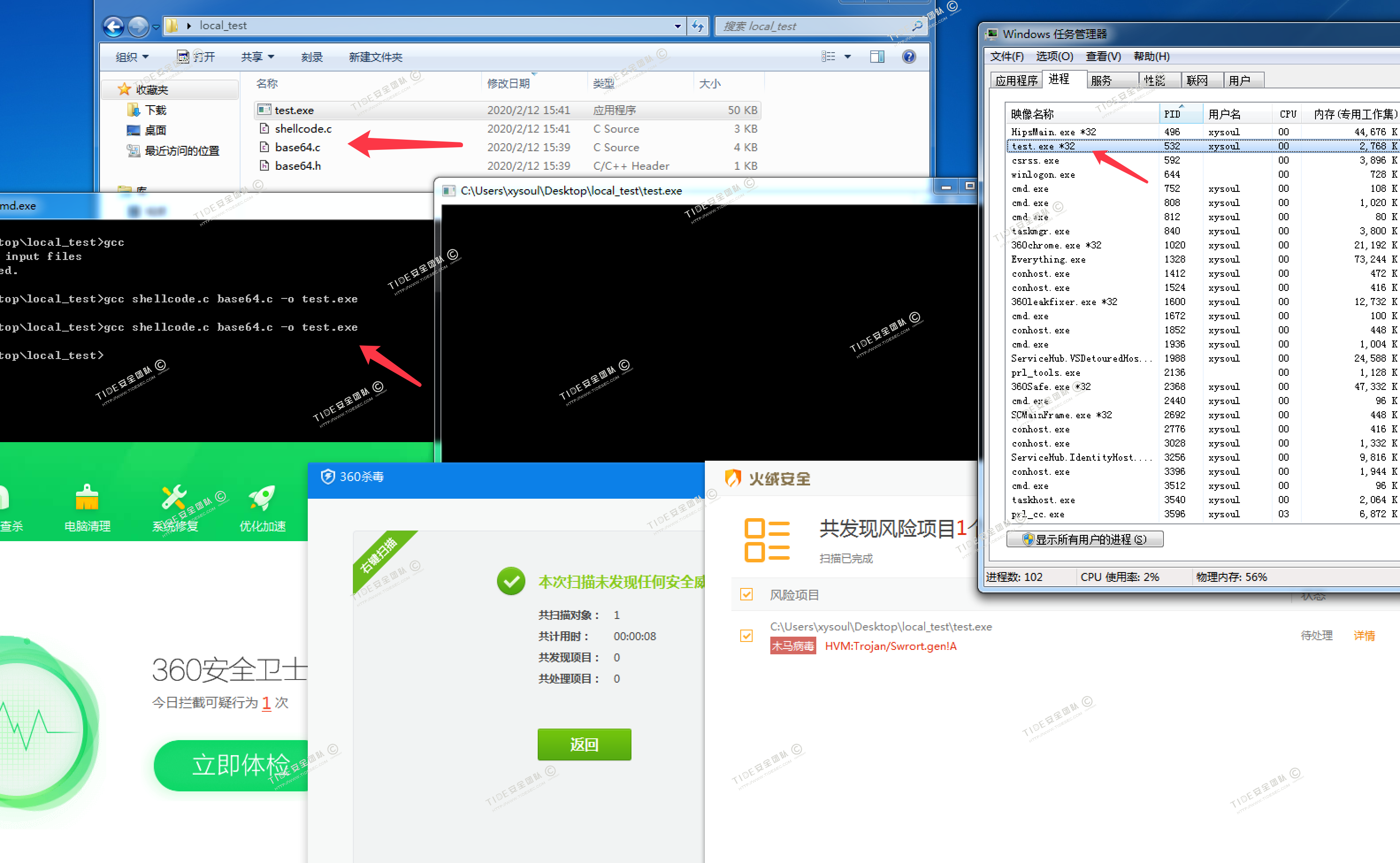
Task: Open the address bar history dropdown
Action: [677, 26]
